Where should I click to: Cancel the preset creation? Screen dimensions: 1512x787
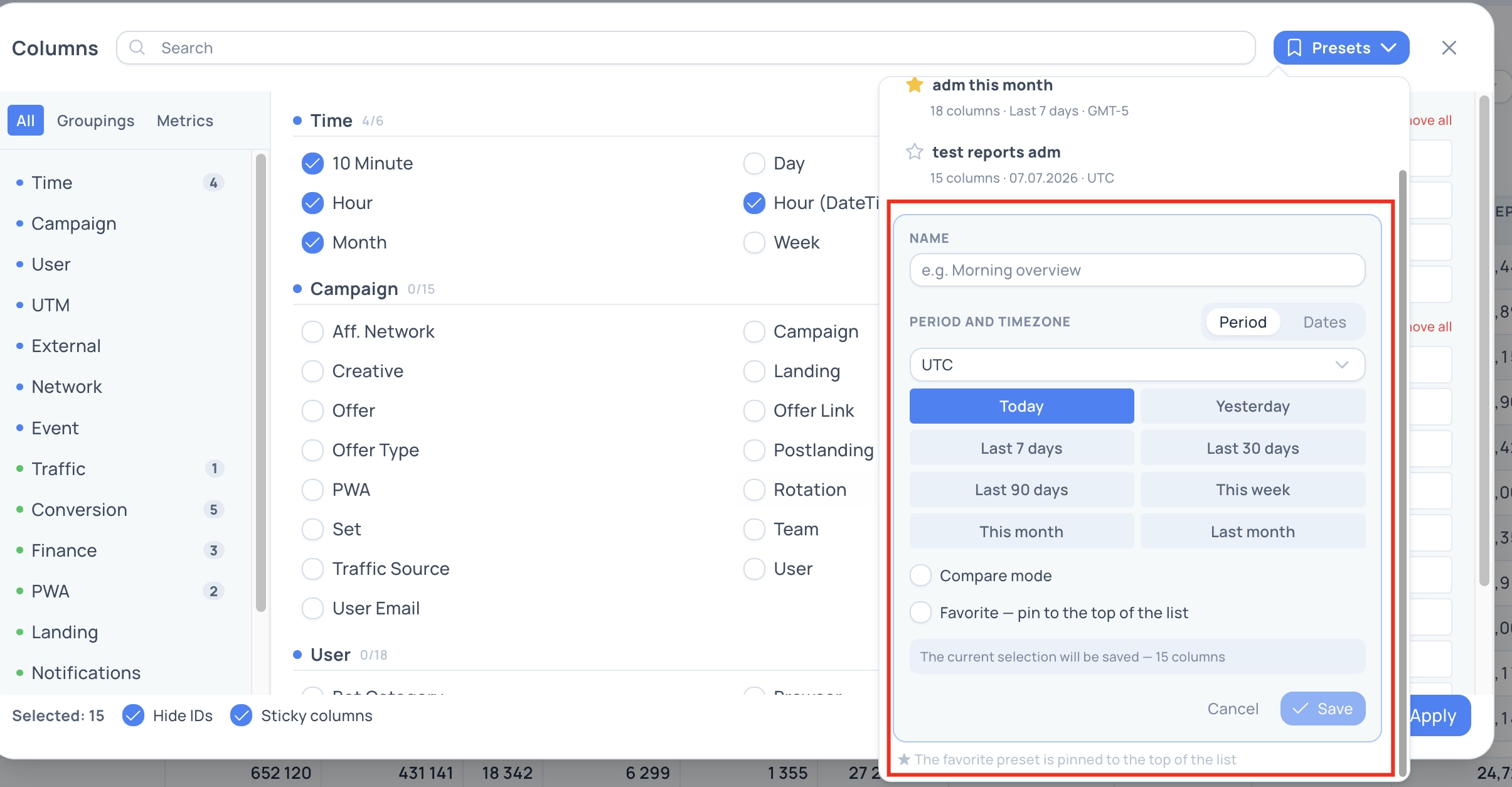[x=1233, y=709]
